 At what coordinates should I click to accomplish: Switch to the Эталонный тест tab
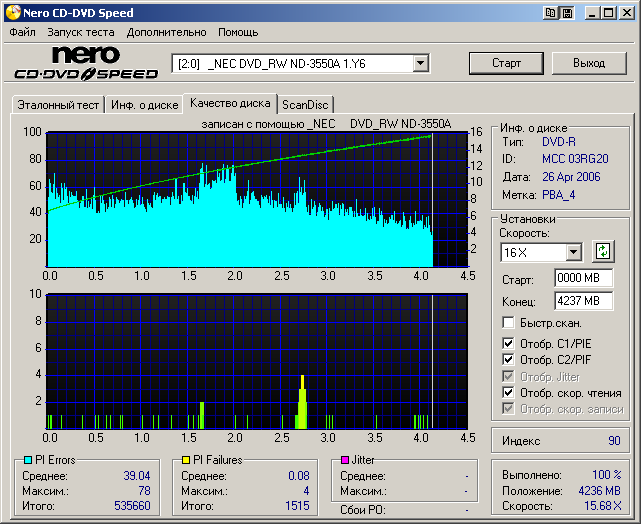click(58, 104)
